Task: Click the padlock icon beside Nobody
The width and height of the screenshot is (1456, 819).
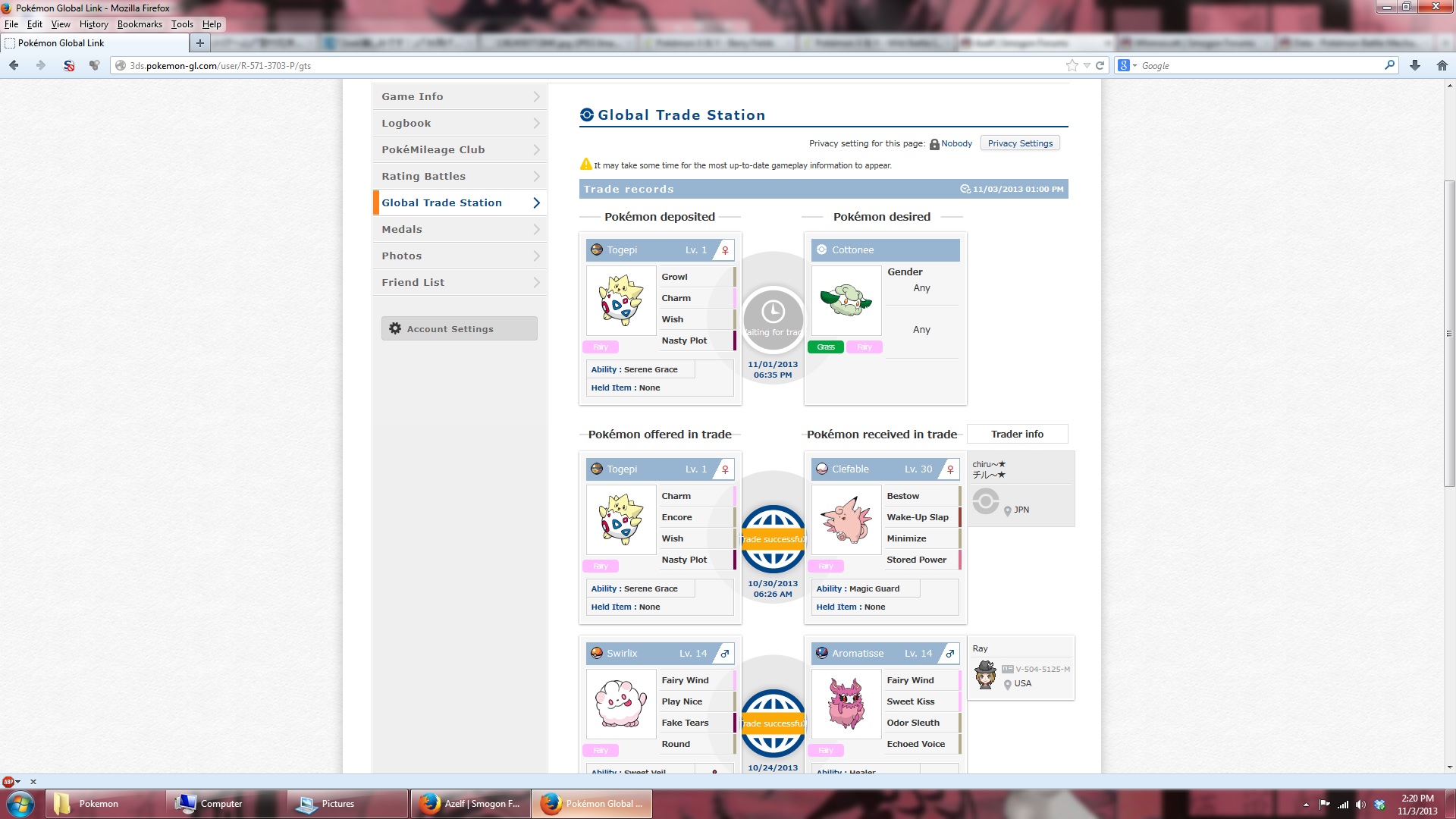Action: 934,144
